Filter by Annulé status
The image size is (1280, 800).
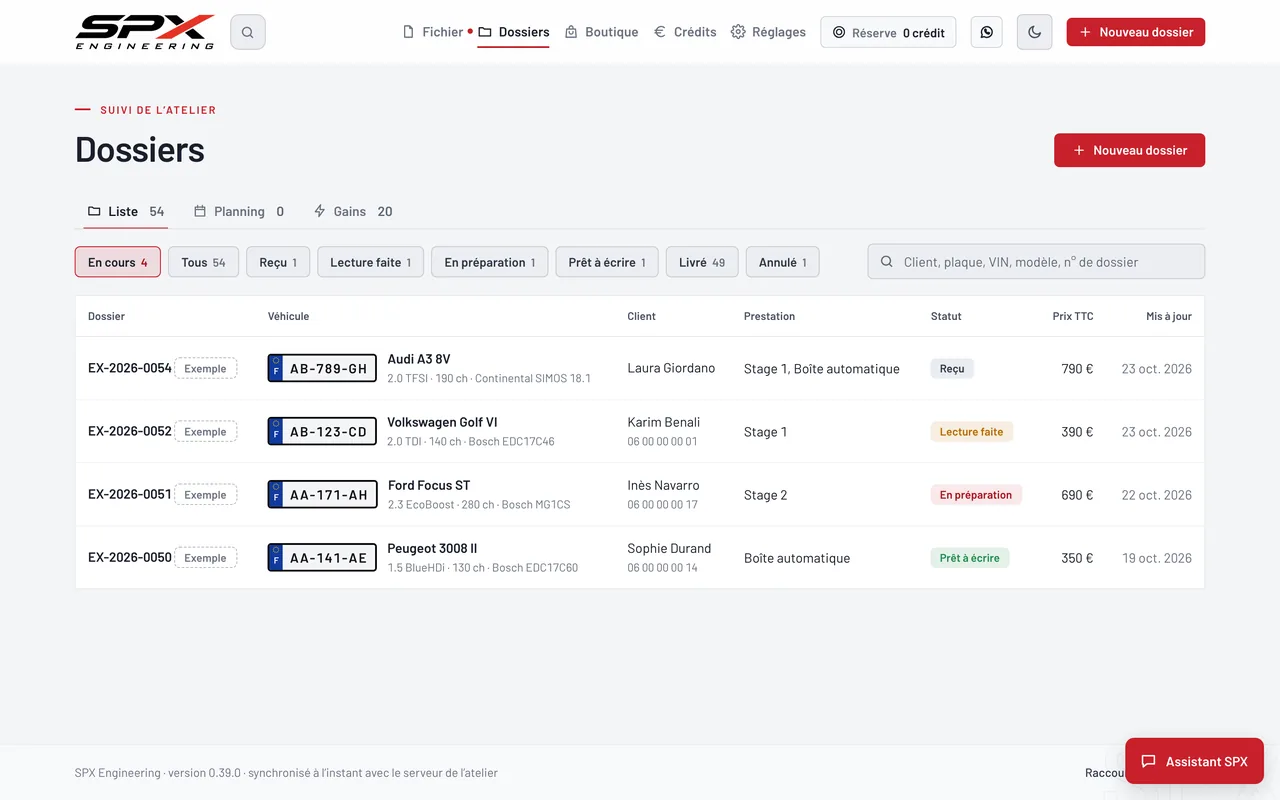coord(783,262)
